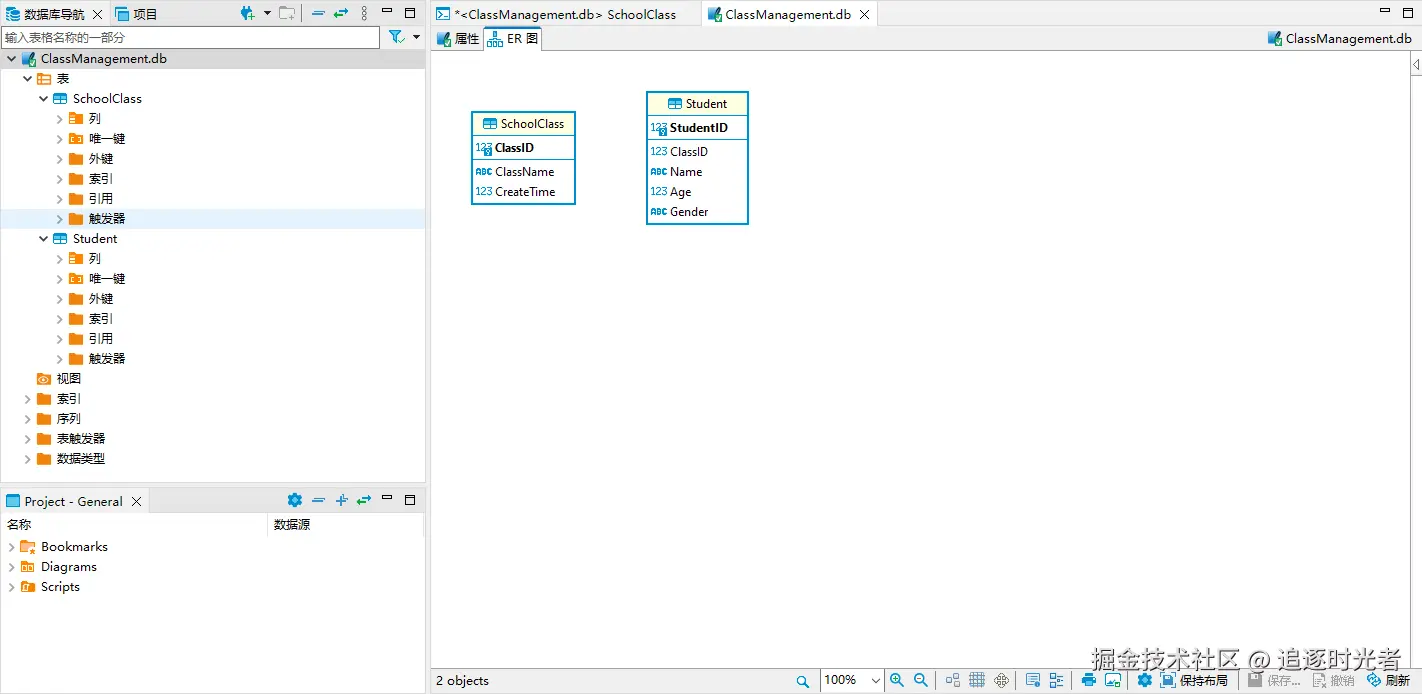Collapse the Student table tree node
The height and width of the screenshot is (694, 1422).
coord(43,238)
